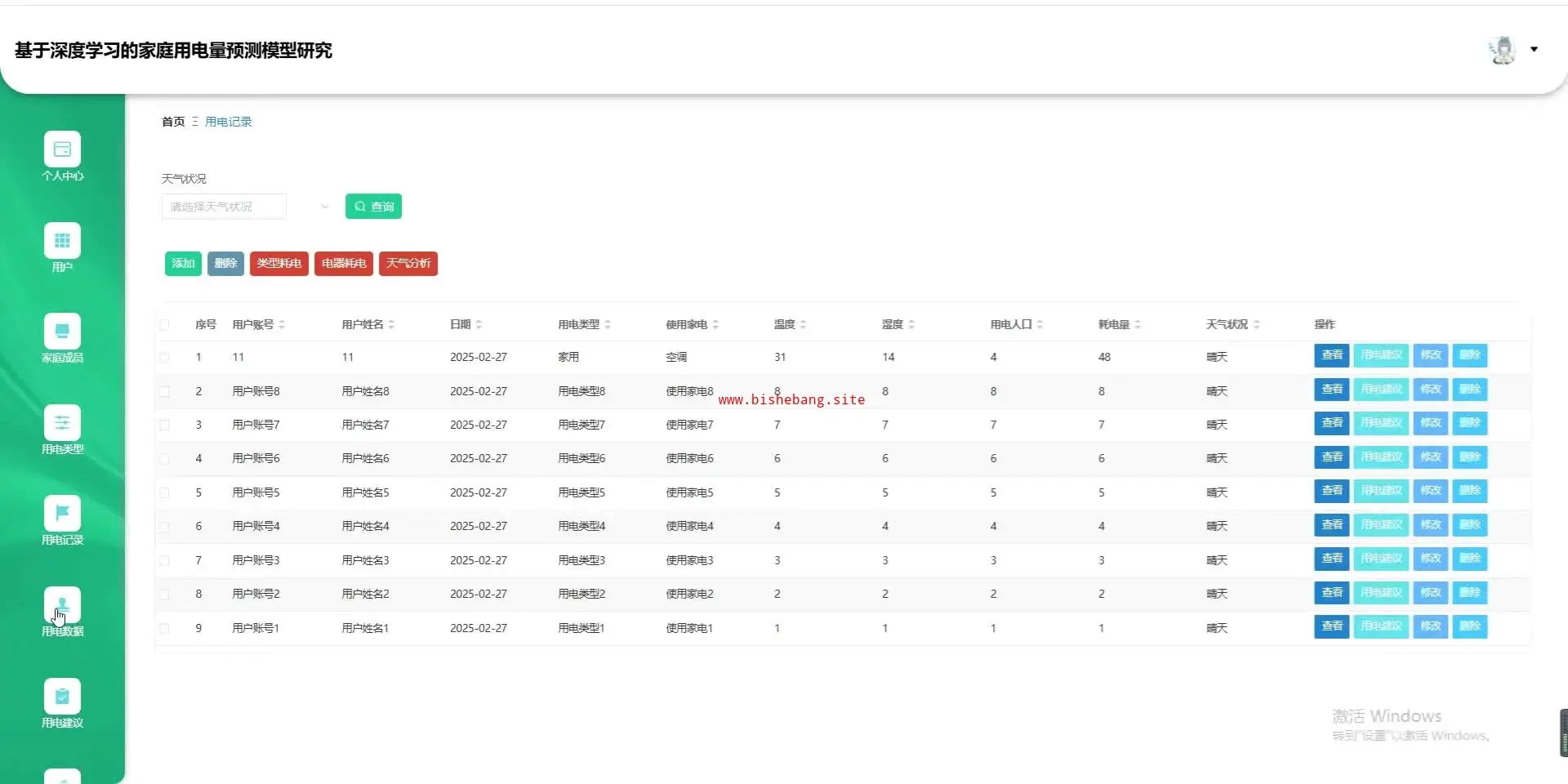This screenshot has width=1568, height=784.
Task: View details of the 空调 record row
Action: (x=1332, y=355)
